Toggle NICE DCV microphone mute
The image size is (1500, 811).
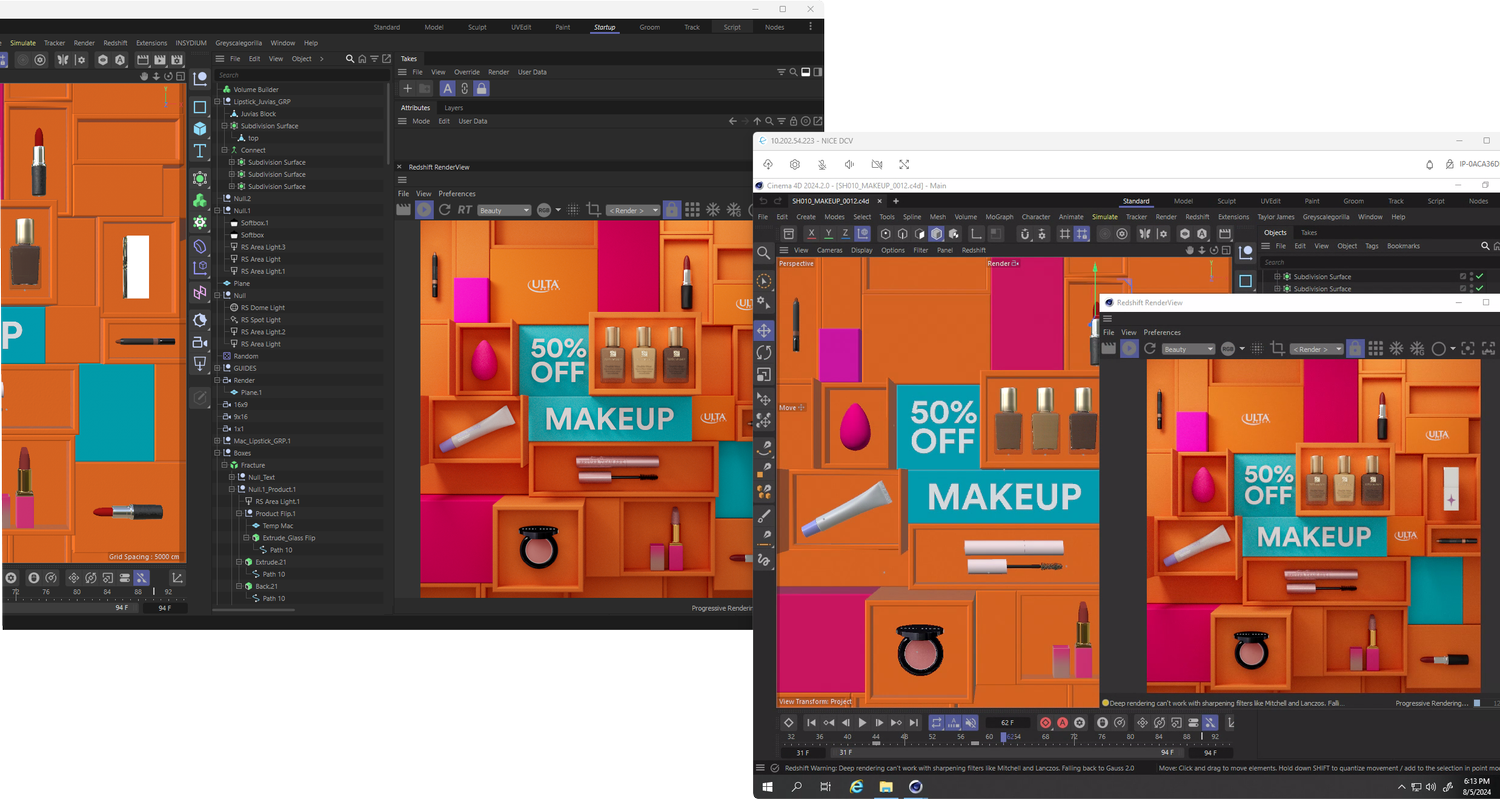point(822,164)
